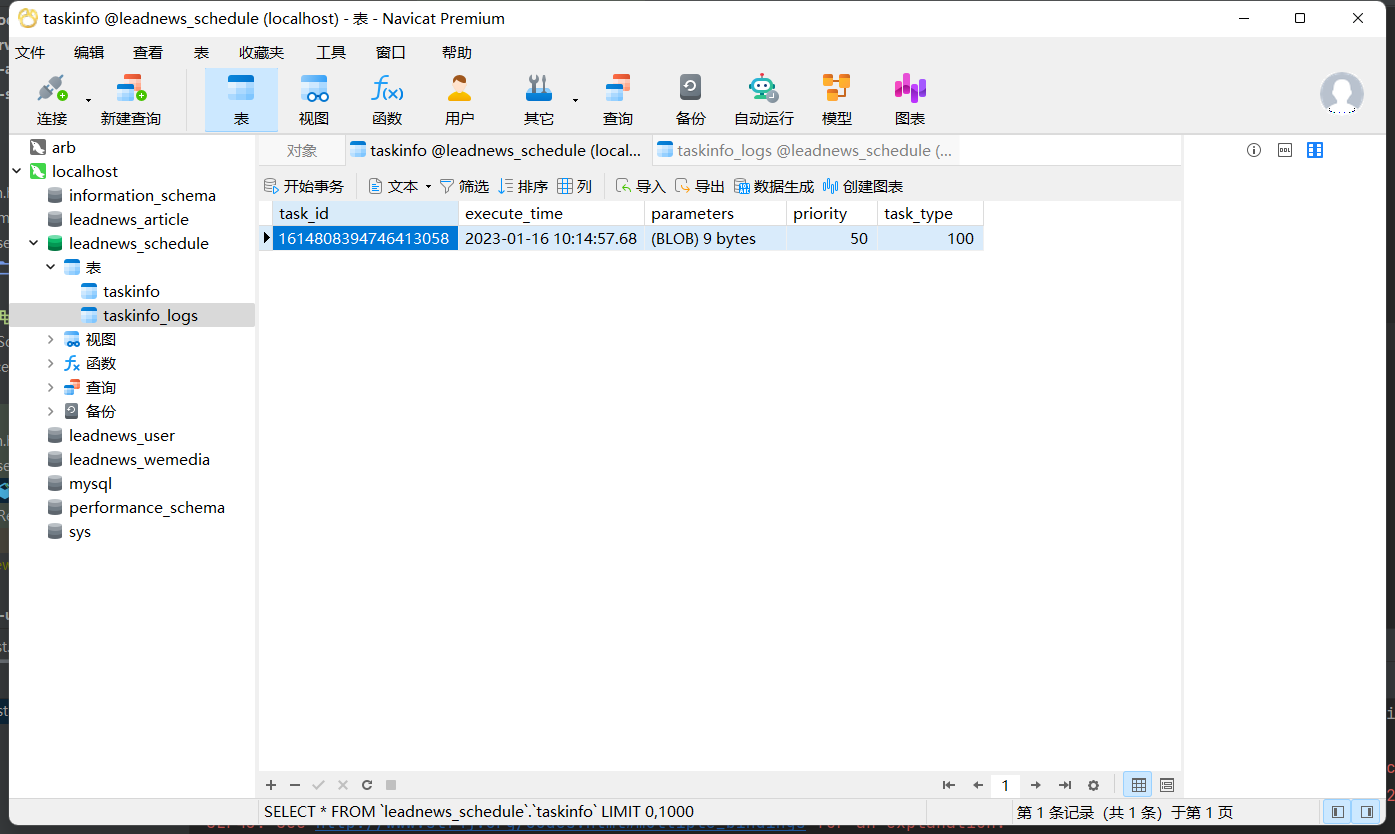
Task: Select the leadnews_article database
Action: [128, 219]
